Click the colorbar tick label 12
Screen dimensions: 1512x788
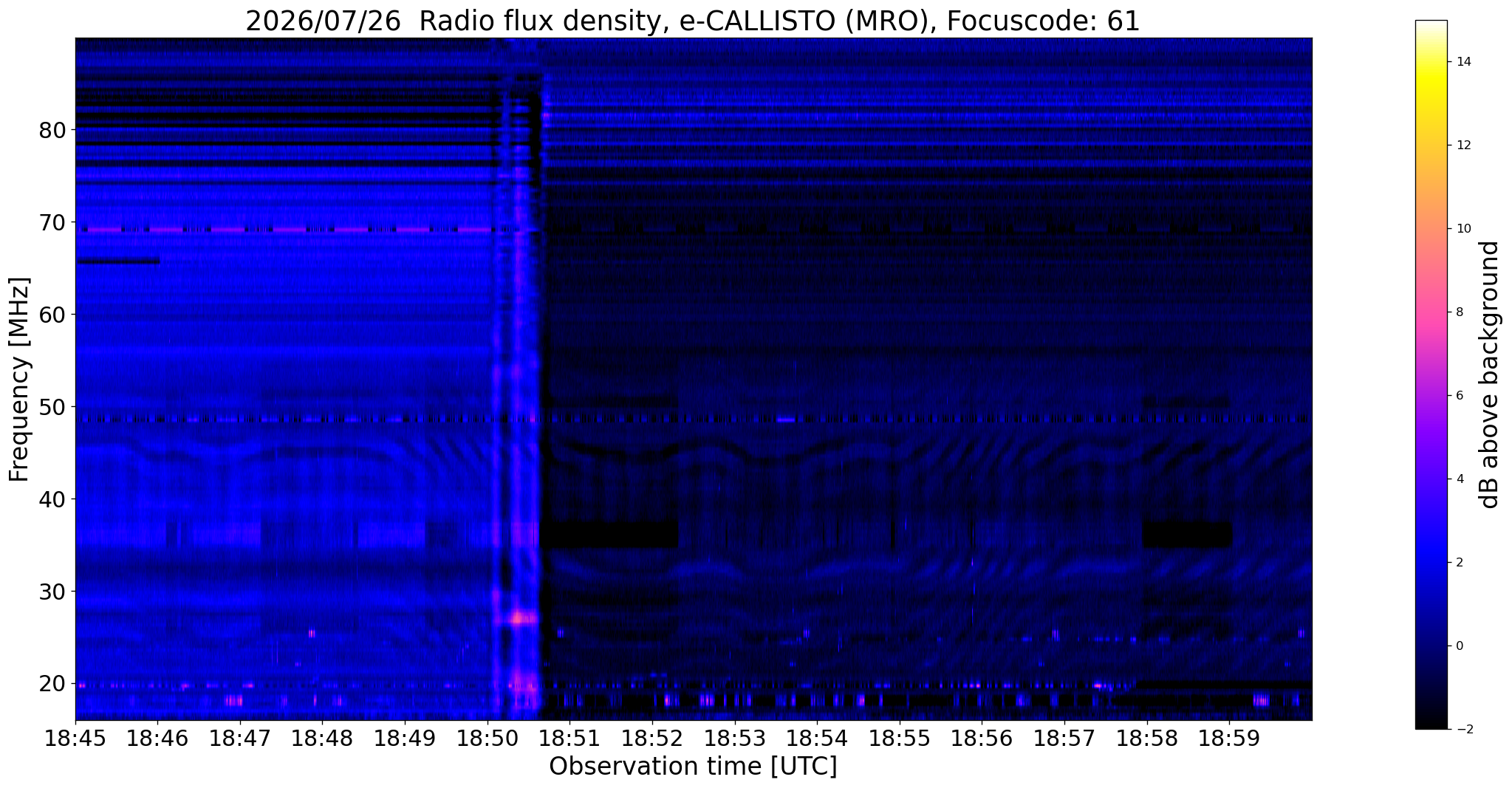(x=1463, y=145)
